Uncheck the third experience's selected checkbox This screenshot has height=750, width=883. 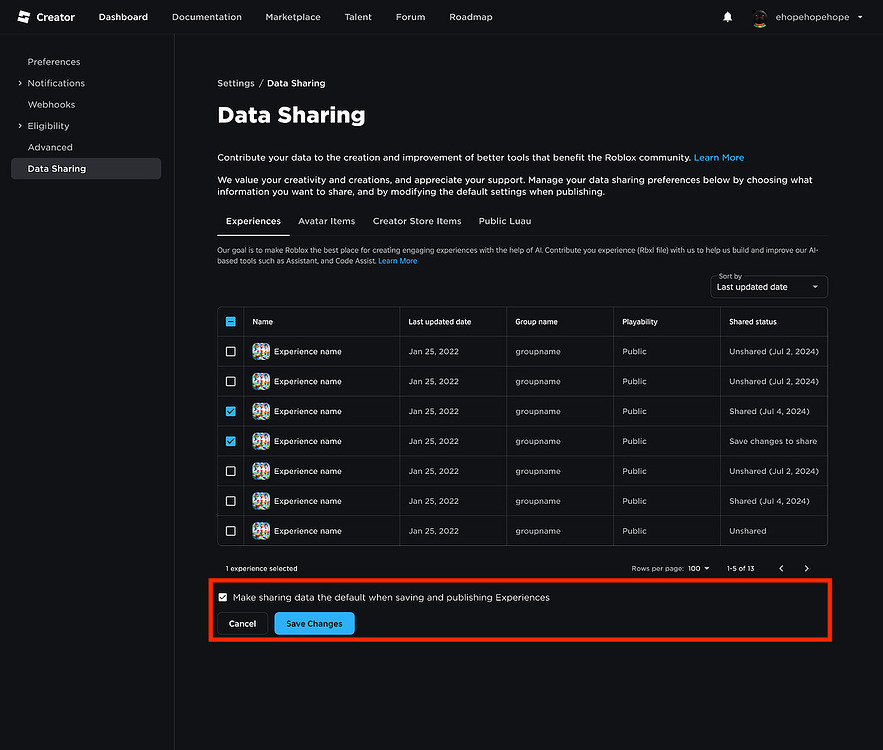point(230,411)
